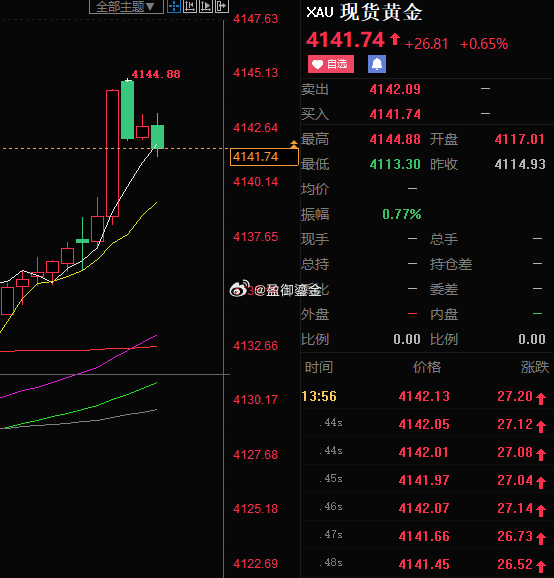This screenshot has height=578, width=554.
Task: Select the 13:56 tick row price 4142.13
Action: click(424, 396)
